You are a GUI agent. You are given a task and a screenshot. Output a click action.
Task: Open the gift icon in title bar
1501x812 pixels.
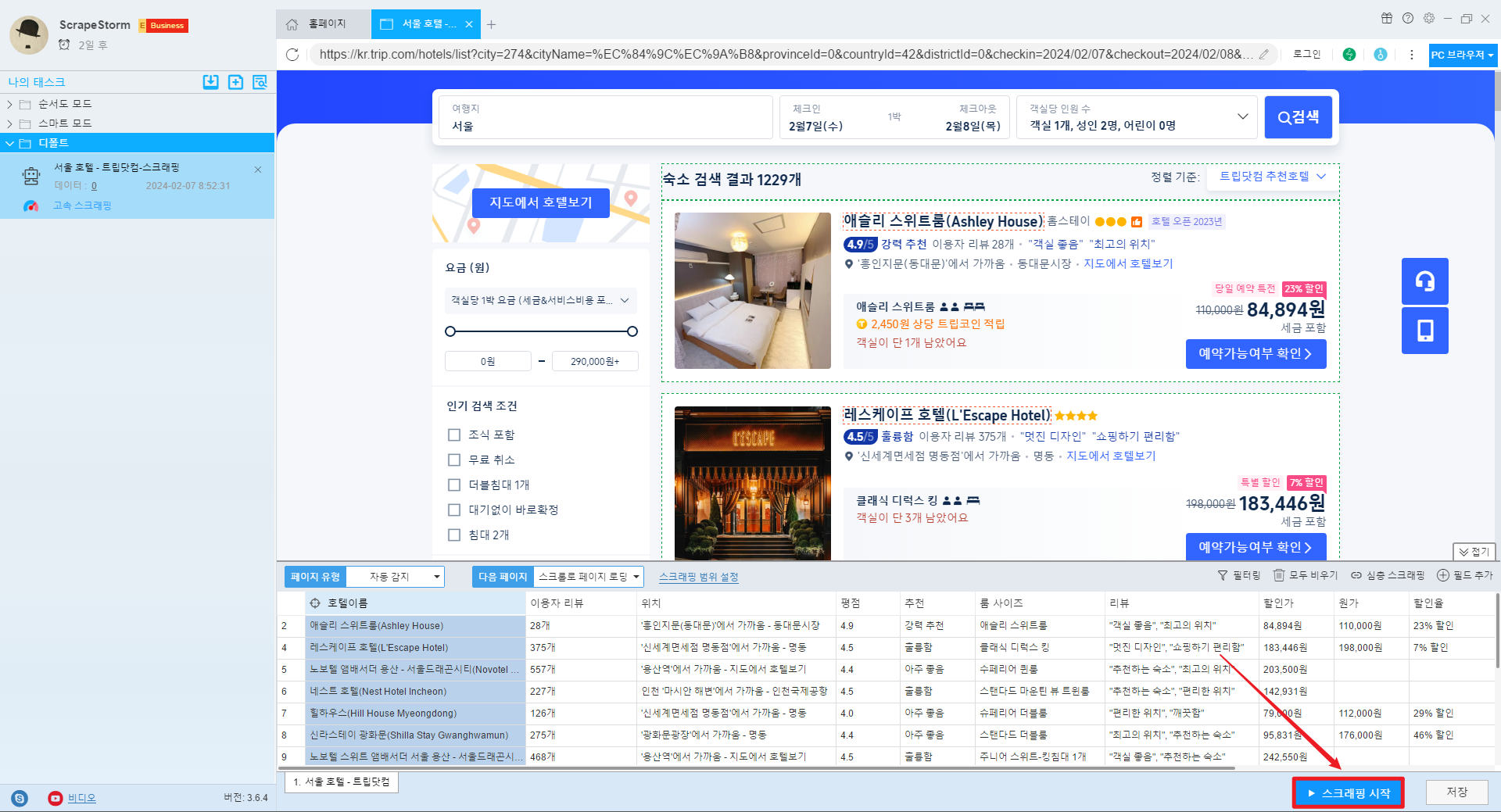(1387, 18)
